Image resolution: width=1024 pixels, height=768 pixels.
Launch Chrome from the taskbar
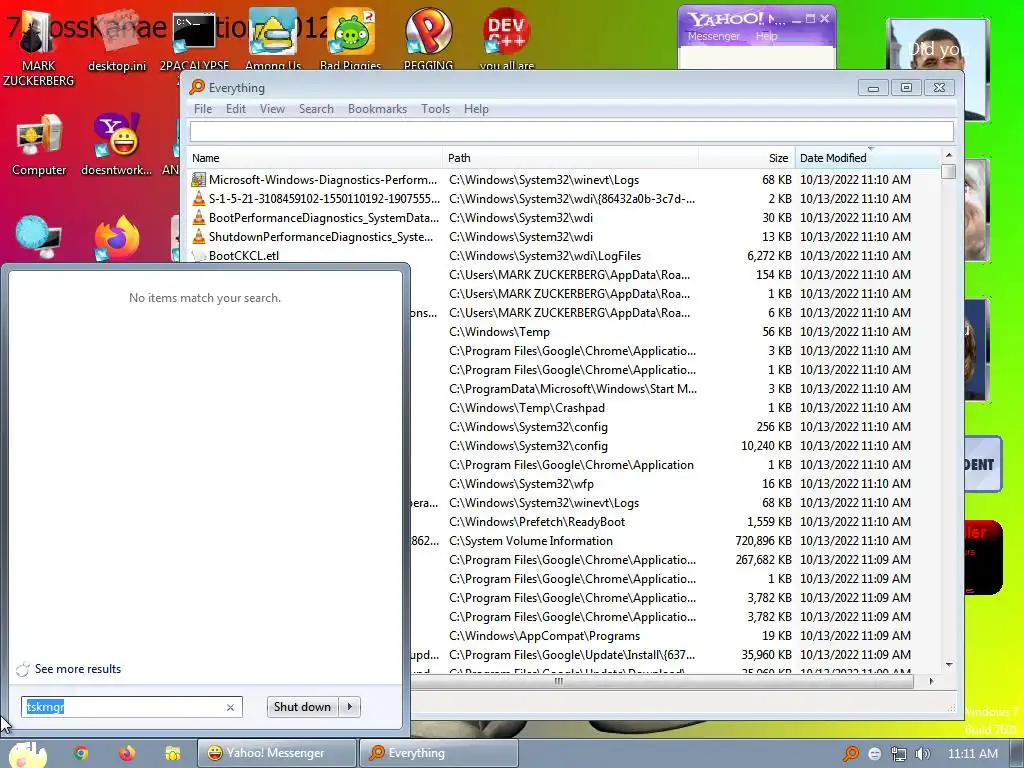[x=81, y=754]
